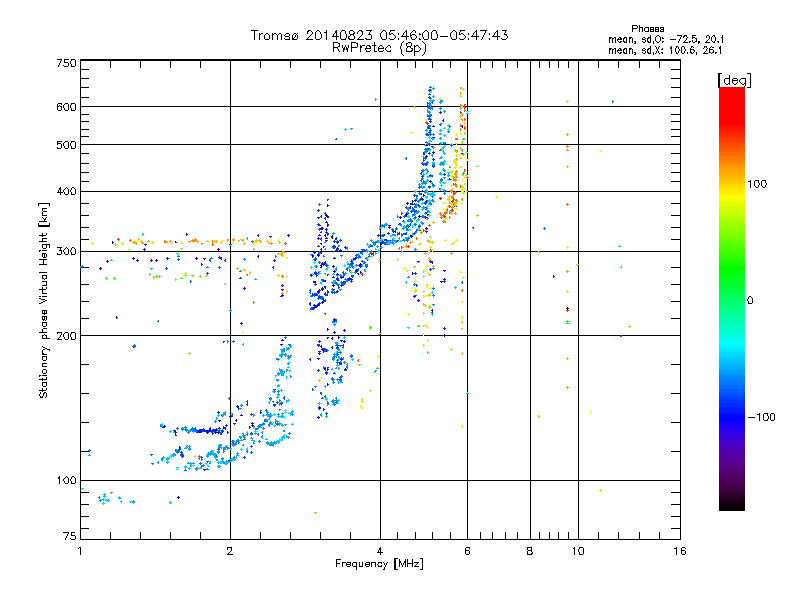Click the x-axis tick label '8'
Image resolution: width=800 pixels, height=600 pixels.
click(530, 551)
